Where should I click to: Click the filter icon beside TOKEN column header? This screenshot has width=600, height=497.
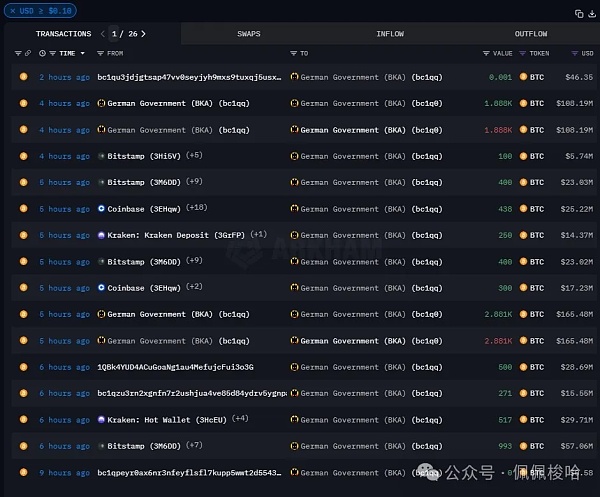click(x=522, y=53)
